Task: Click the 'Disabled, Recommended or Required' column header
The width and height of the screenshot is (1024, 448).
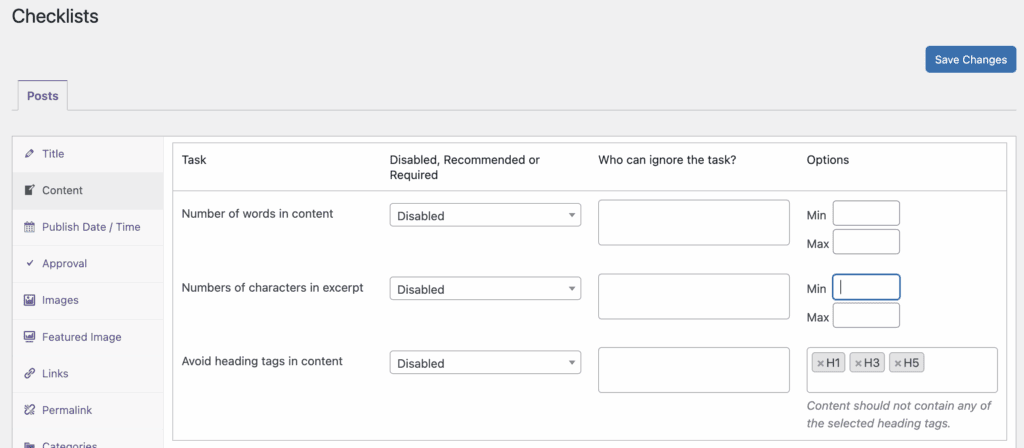Action: click(464, 167)
